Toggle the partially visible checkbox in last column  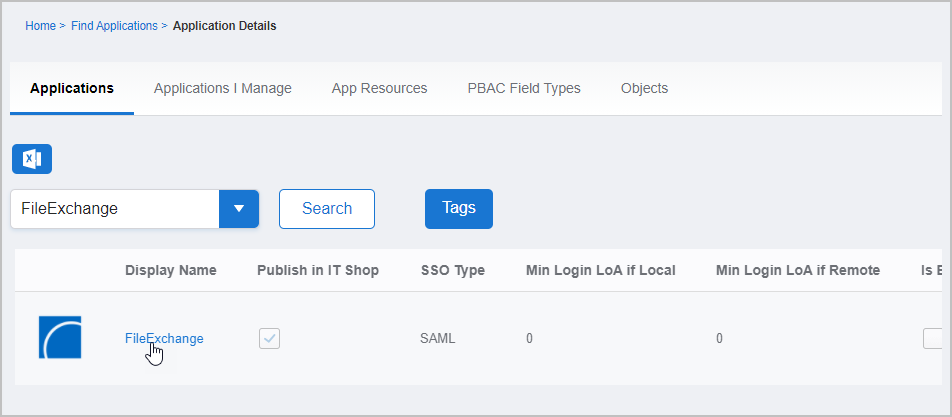coord(932,338)
